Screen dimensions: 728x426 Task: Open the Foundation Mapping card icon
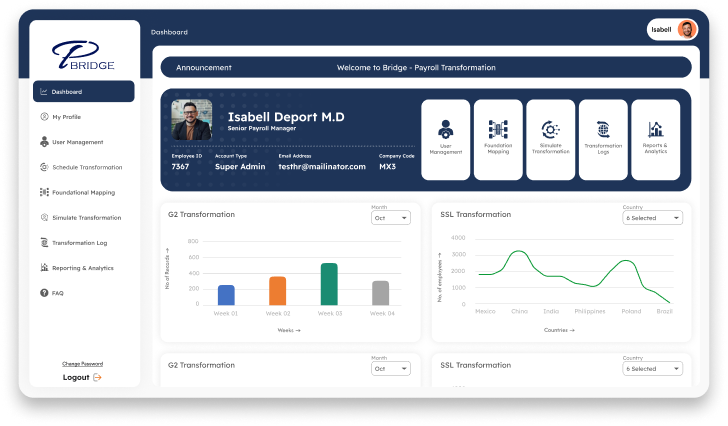498,129
